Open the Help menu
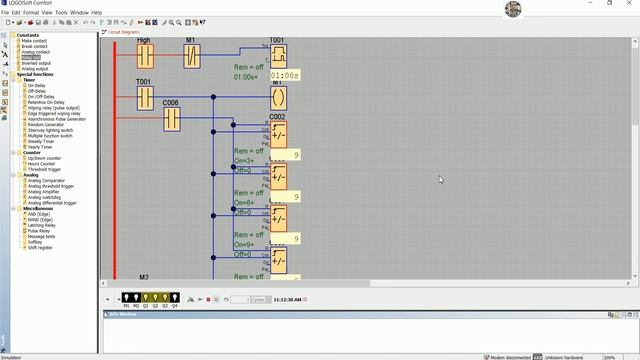The height and width of the screenshot is (360, 640). (96, 13)
